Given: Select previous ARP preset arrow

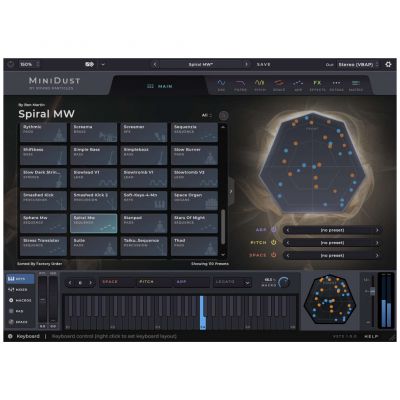Looking at the screenshot, I should (288, 230).
